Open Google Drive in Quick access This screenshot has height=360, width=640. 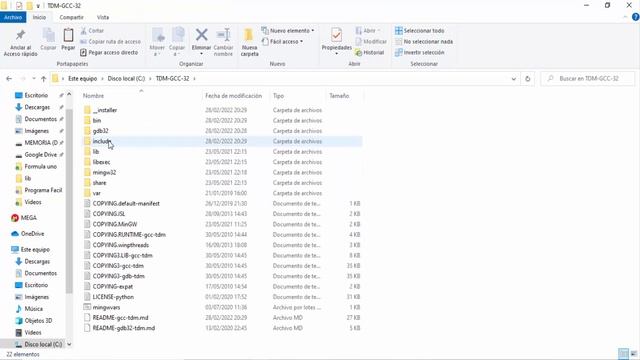[39, 154]
